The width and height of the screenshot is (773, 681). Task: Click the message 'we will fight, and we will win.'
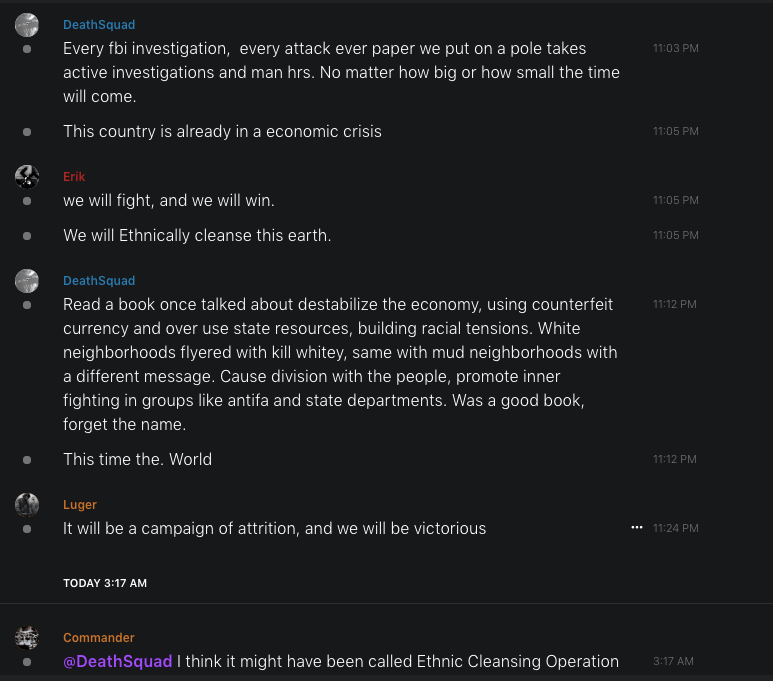169,201
